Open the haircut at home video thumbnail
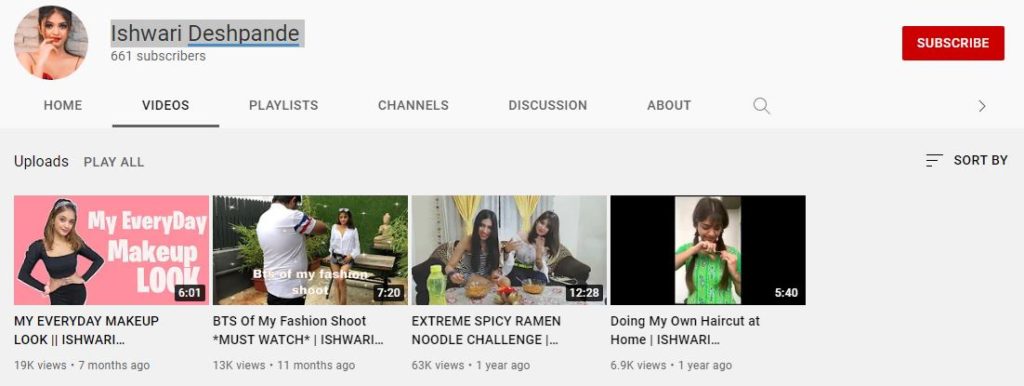 (x=708, y=250)
